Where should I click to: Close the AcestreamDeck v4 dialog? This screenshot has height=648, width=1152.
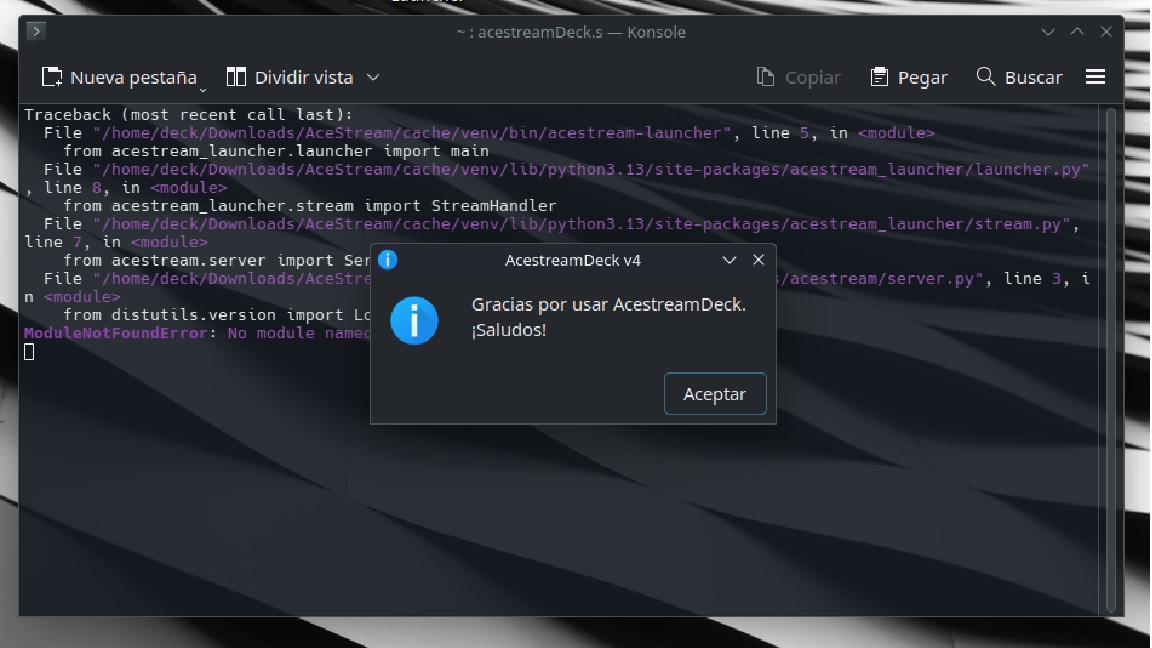point(758,260)
